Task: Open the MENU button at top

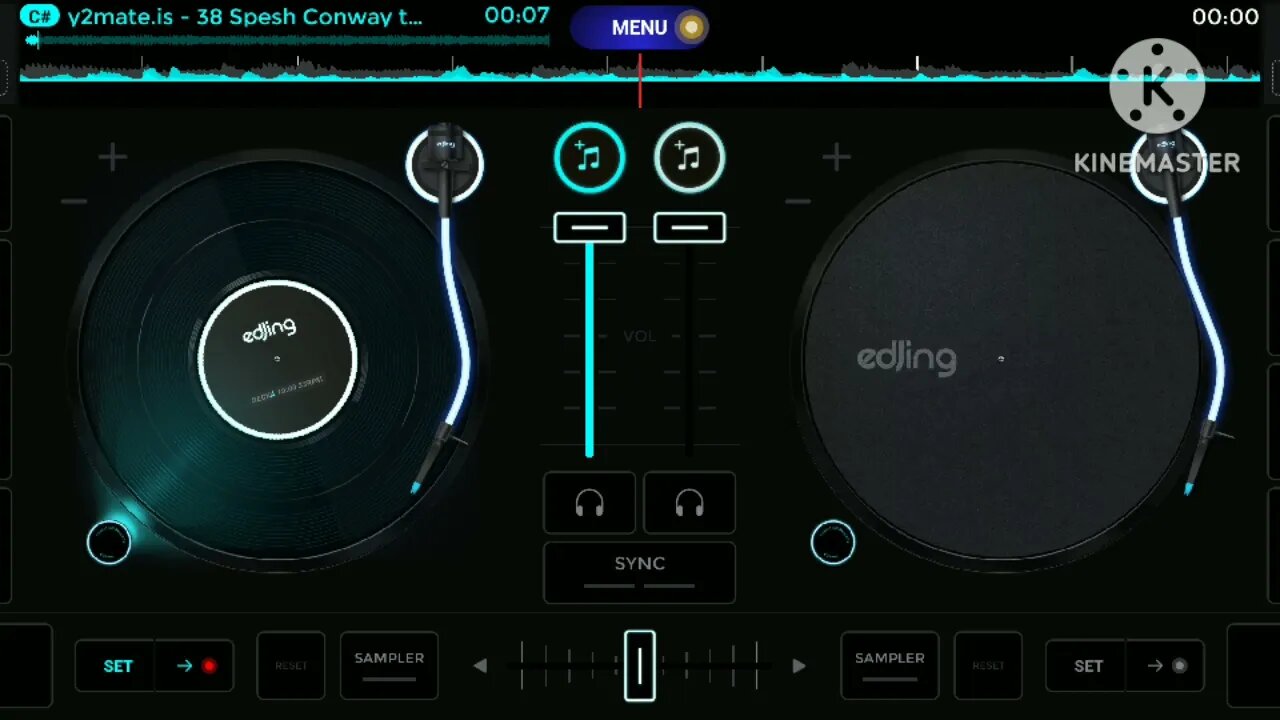Action: point(640,27)
